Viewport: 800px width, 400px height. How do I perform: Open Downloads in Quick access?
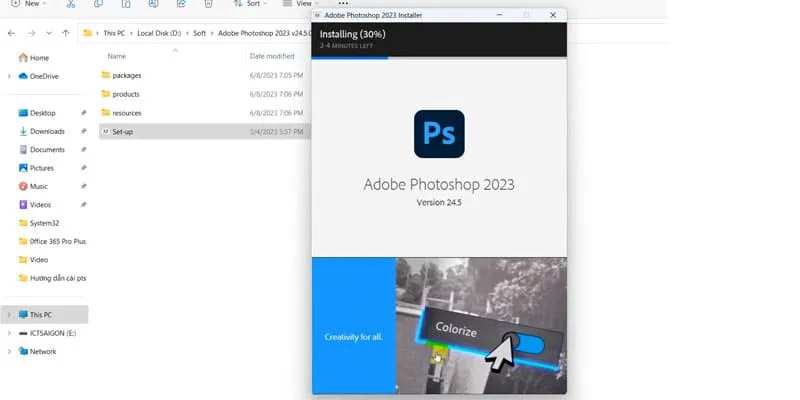[x=47, y=131]
